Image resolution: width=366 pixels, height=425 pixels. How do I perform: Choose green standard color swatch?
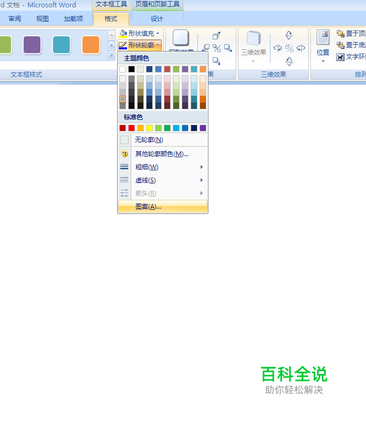[167, 128]
